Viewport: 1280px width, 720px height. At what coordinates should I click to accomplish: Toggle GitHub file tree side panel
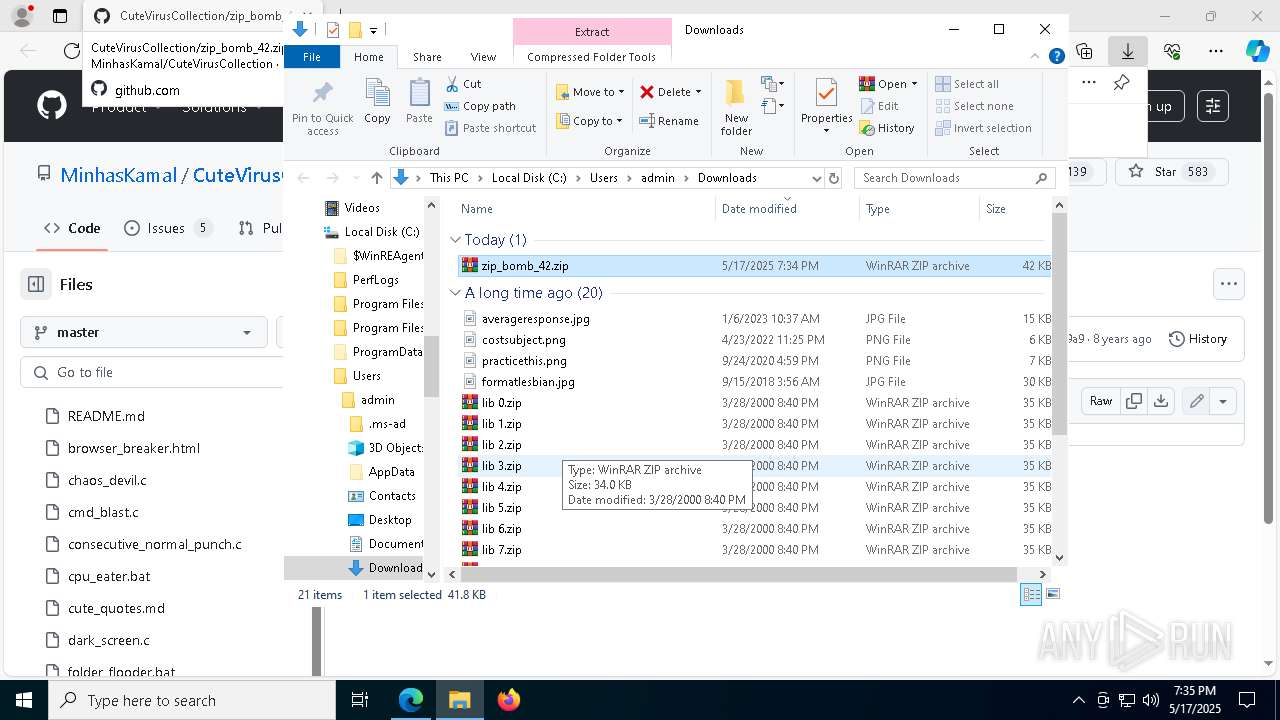(36, 284)
